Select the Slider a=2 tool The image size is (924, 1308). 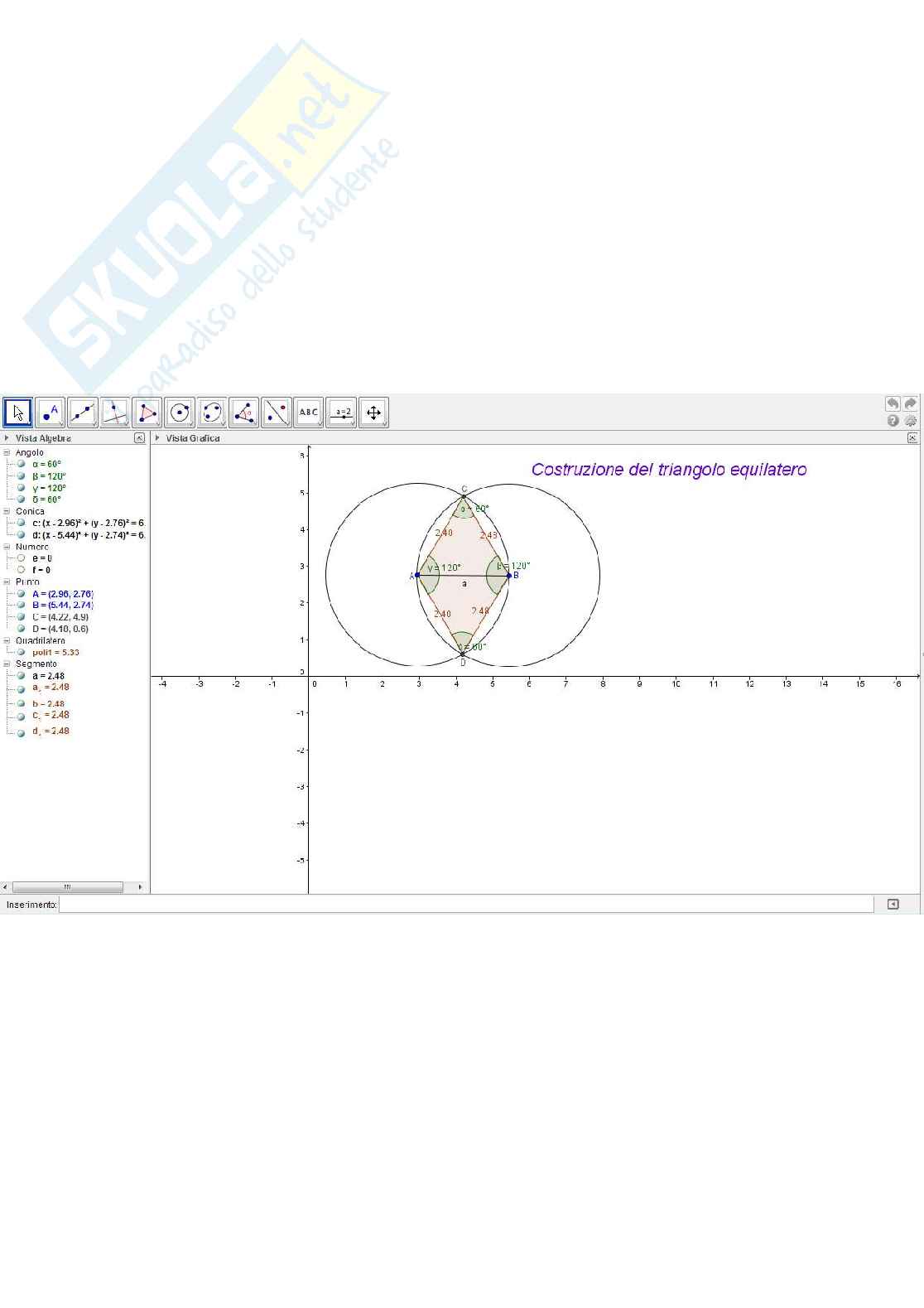(341, 412)
